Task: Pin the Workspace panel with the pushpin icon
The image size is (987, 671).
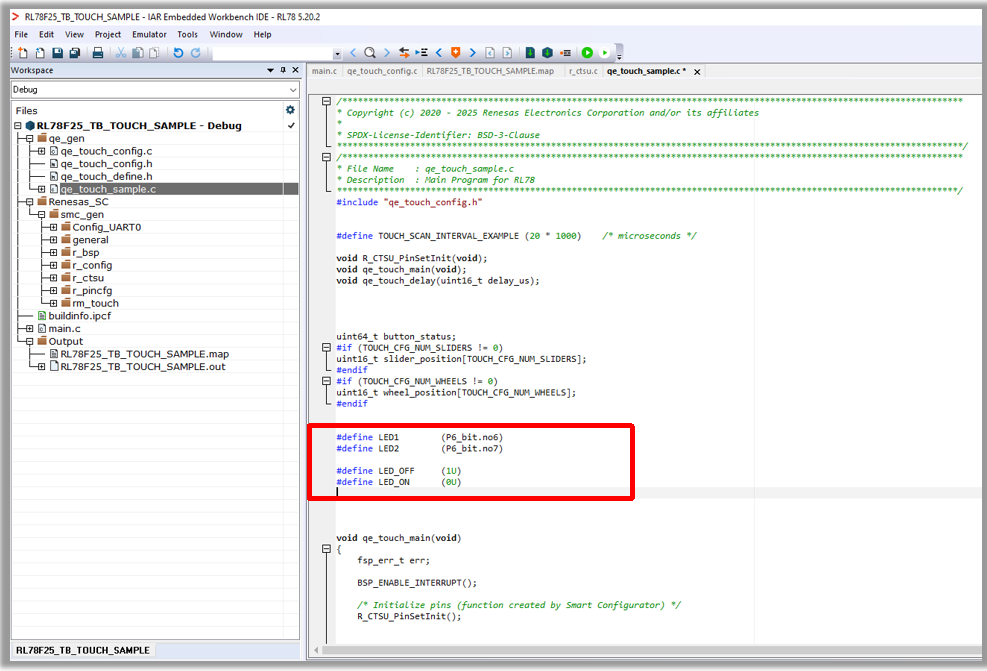Action: pos(283,71)
